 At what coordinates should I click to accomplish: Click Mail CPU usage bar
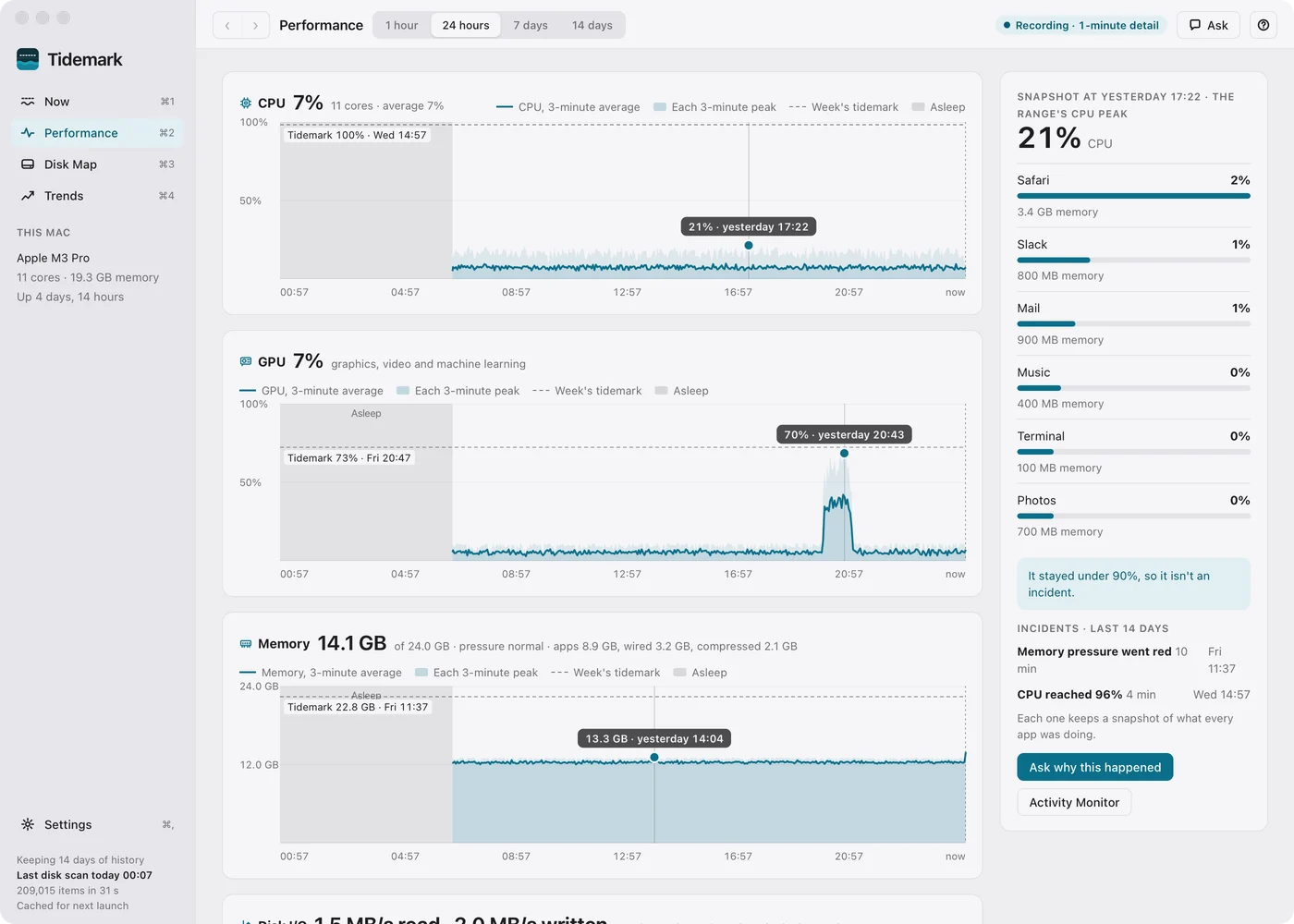click(1133, 323)
